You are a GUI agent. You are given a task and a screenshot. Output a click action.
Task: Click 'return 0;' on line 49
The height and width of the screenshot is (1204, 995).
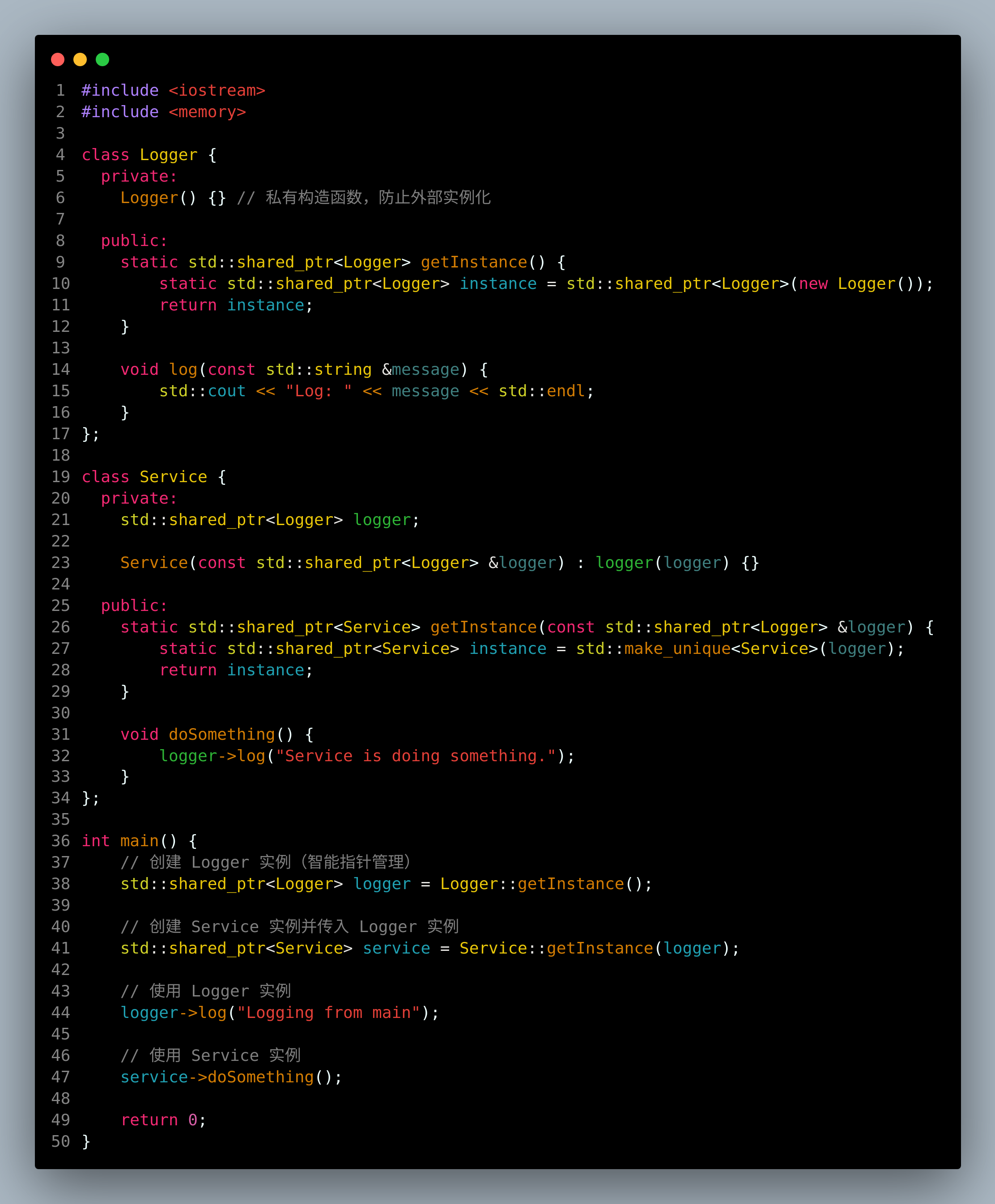click(163, 1120)
